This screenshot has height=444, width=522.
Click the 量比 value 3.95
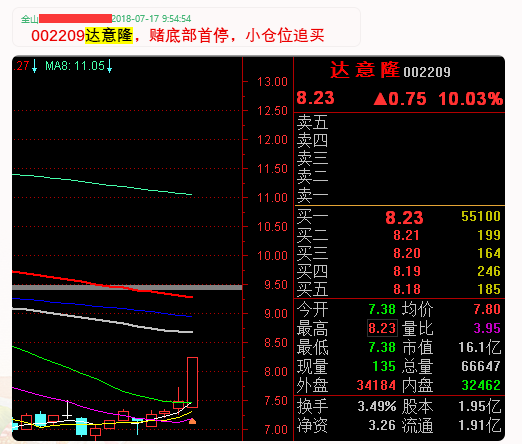pyautogui.click(x=487, y=328)
